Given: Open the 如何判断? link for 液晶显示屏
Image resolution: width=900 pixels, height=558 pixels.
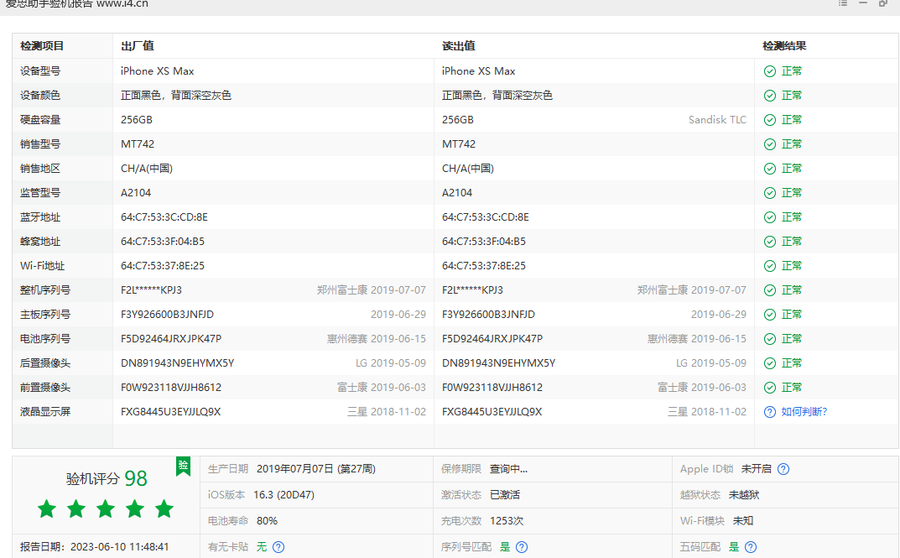Looking at the screenshot, I should click(804, 412).
